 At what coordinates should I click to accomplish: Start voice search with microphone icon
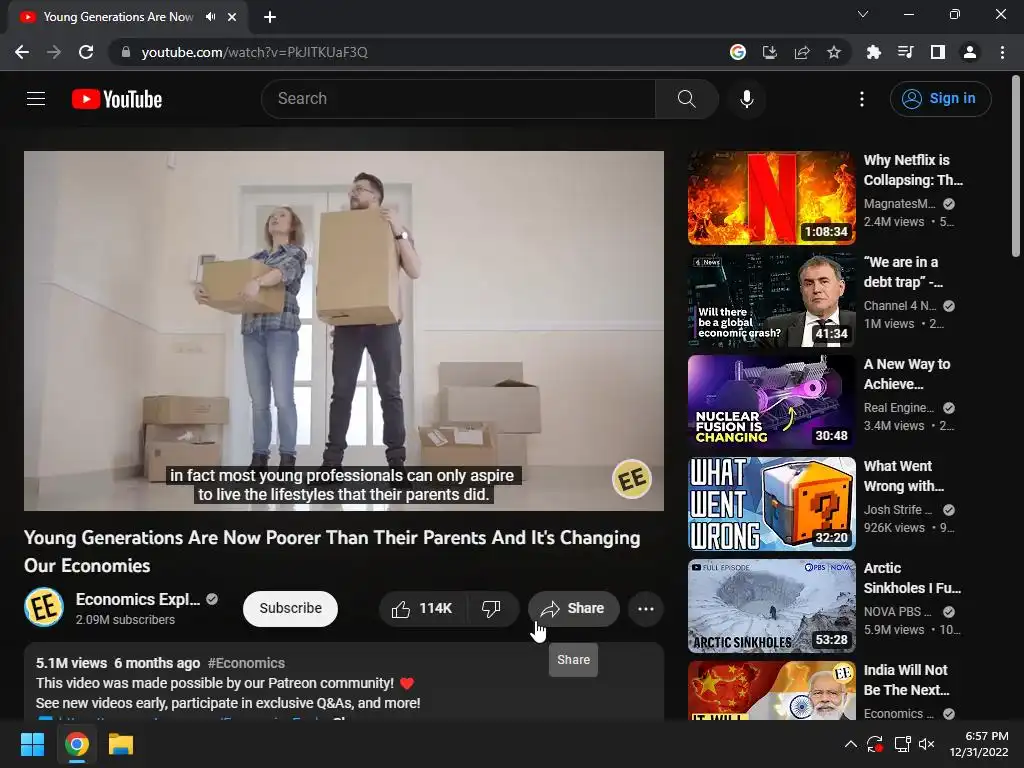click(746, 99)
